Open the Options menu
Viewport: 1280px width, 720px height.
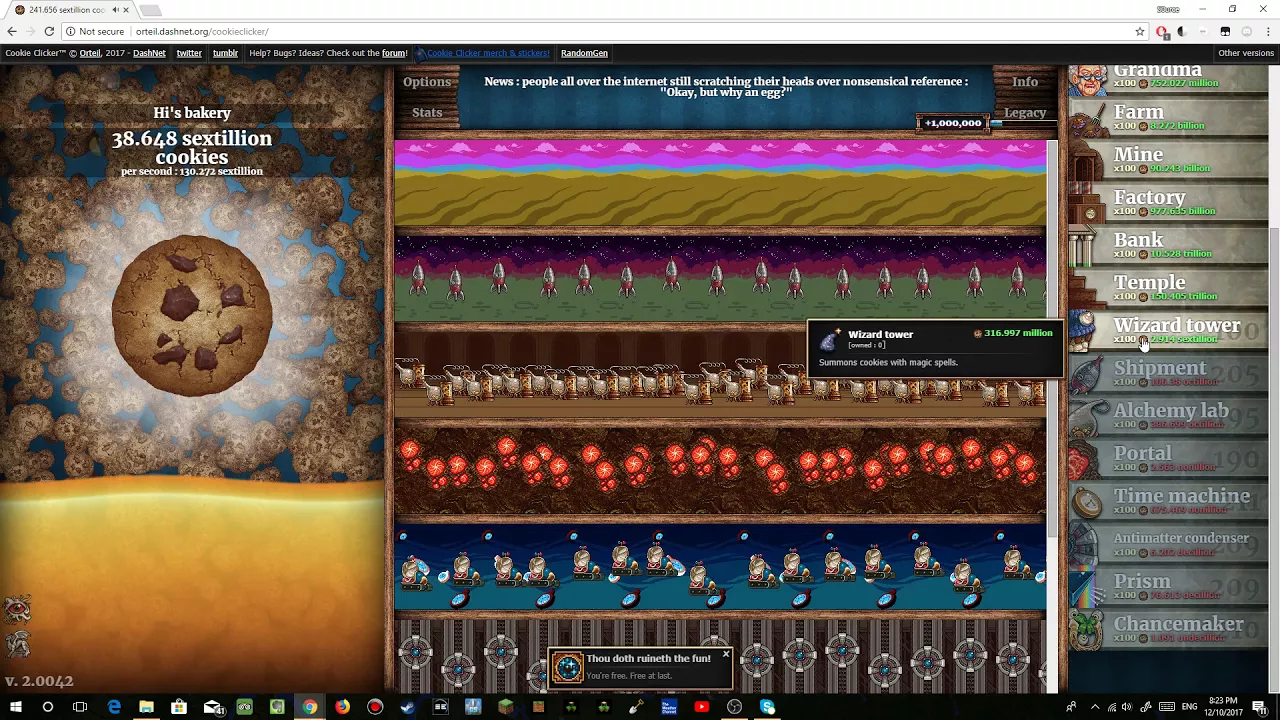(427, 82)
